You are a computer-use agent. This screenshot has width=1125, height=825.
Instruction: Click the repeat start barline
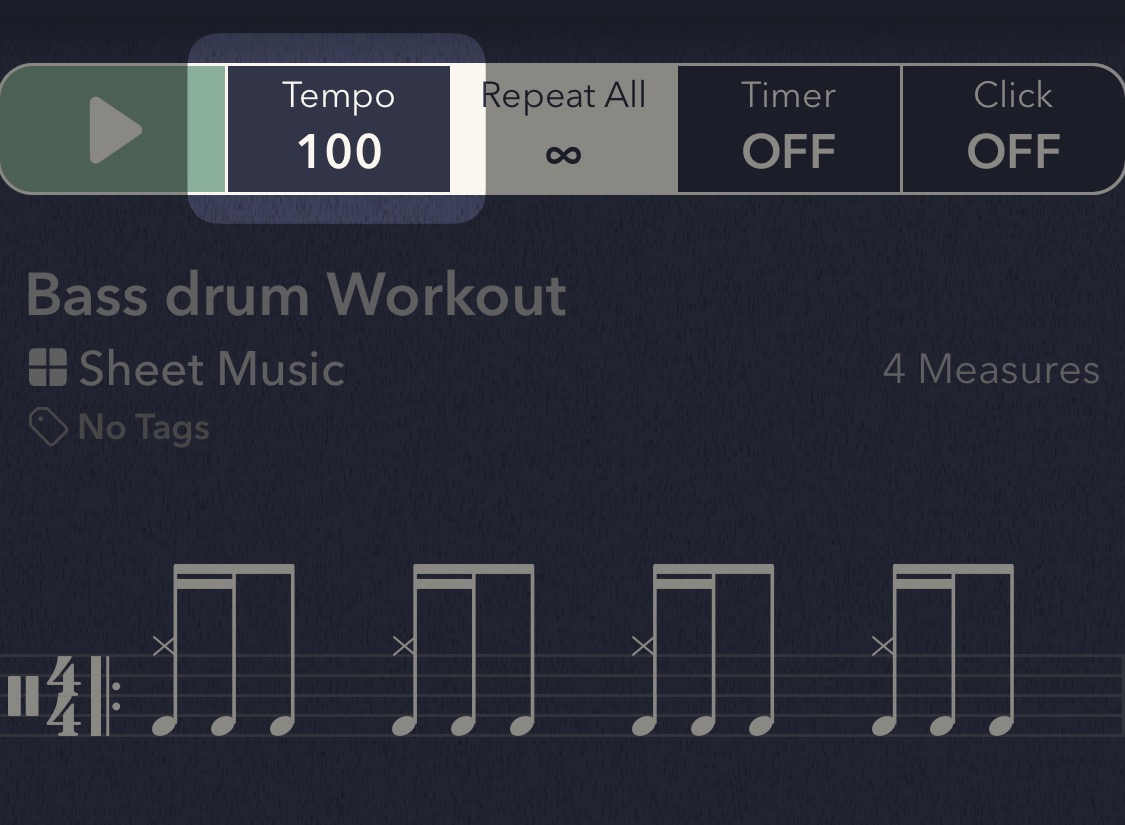(x=103, y=696)
